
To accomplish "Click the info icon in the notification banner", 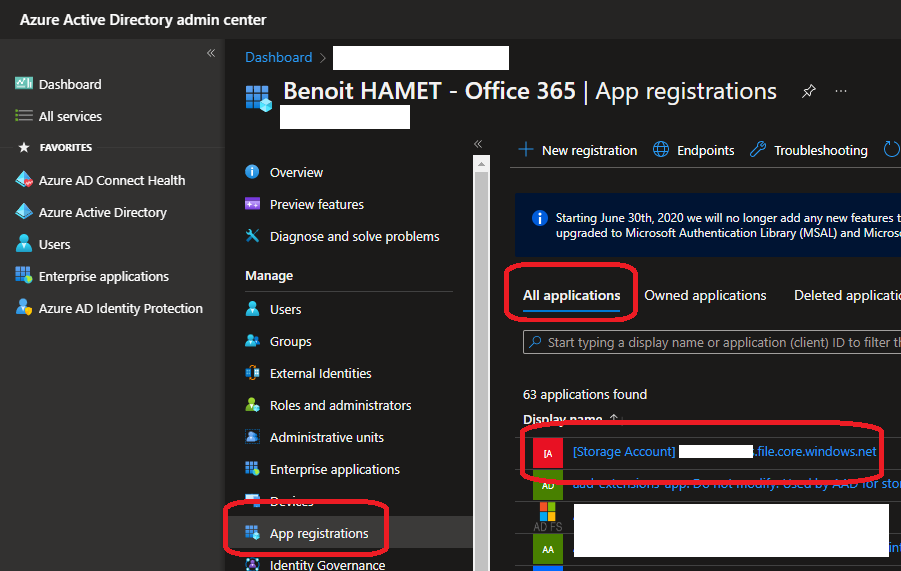I will 540,218.
